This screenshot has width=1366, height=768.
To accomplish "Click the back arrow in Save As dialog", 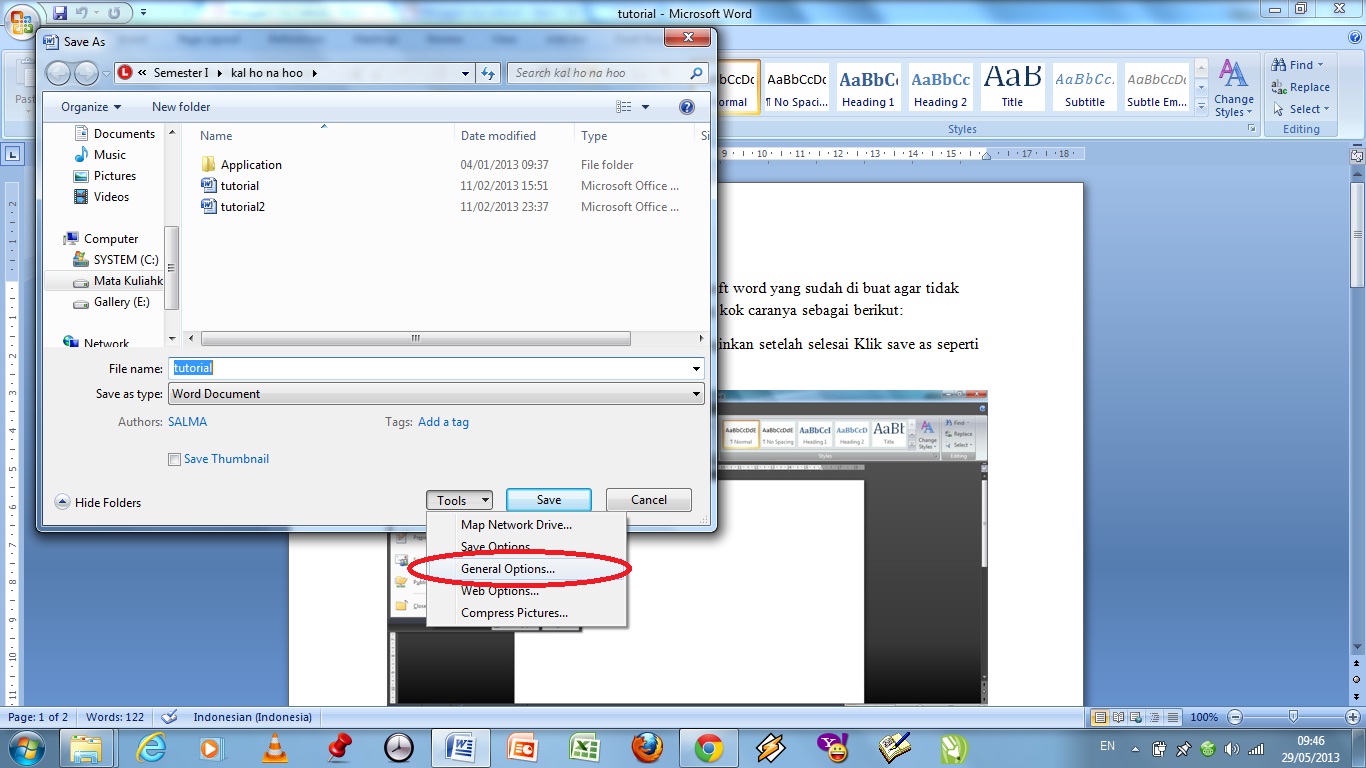I will pyautogui.click(x=59, y=73).
